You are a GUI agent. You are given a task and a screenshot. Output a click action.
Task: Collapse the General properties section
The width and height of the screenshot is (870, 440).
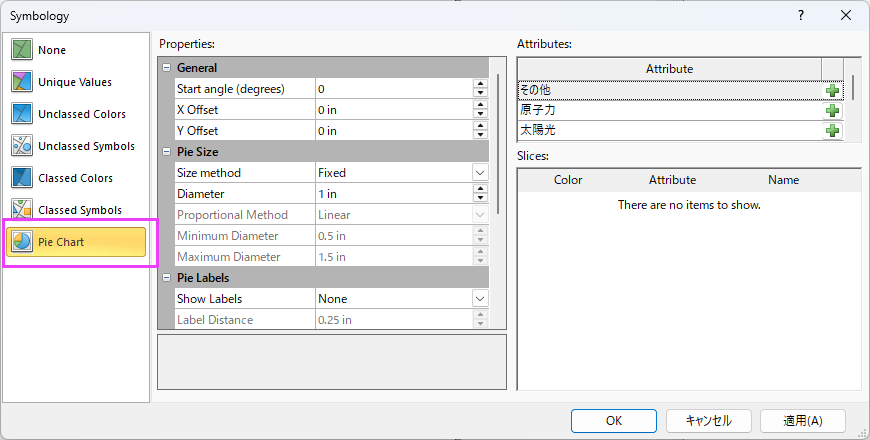tap(166, 68)
